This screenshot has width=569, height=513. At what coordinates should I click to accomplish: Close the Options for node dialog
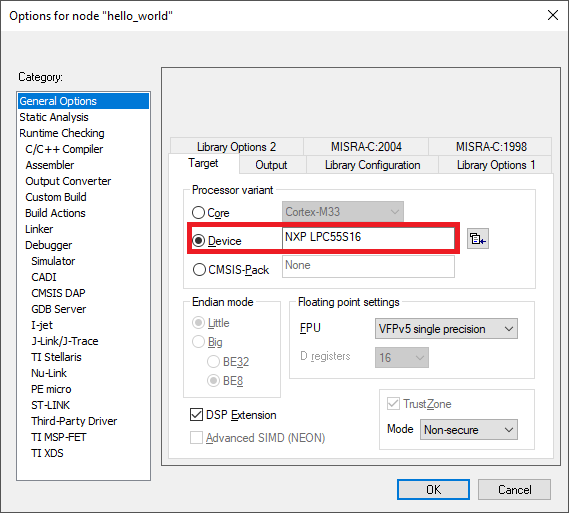(553, 15)
